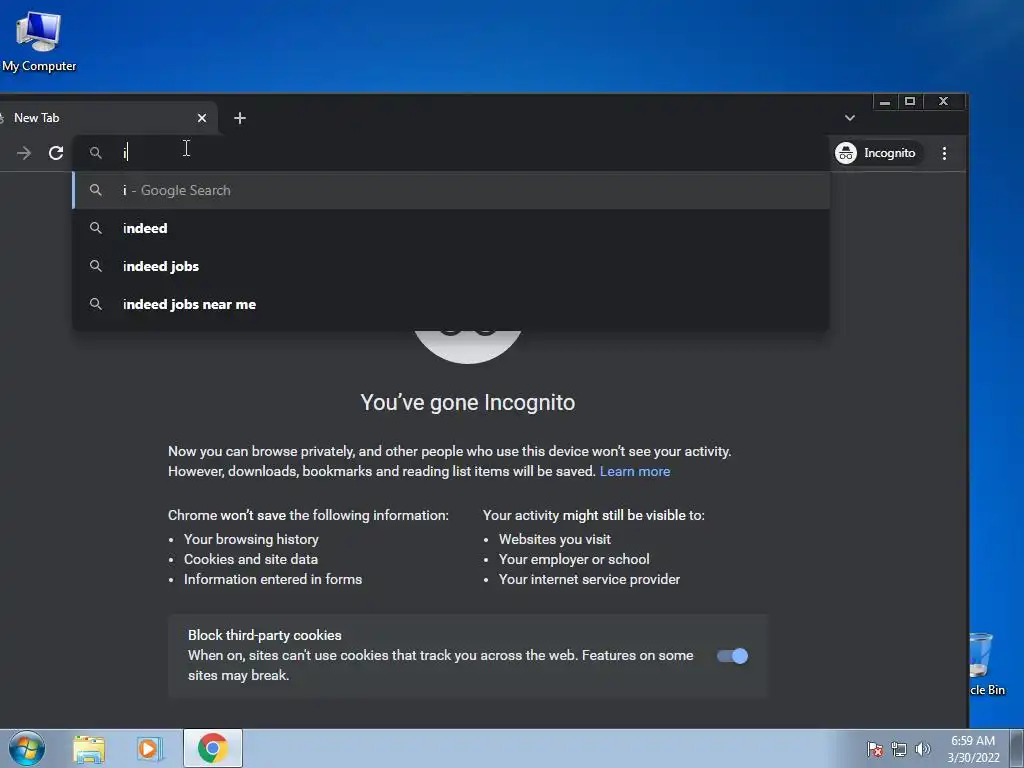Open Chrome's three-dot menu
Image resolution: width=1024 pixels, height=768 pixels.
(x=944, y=153)
